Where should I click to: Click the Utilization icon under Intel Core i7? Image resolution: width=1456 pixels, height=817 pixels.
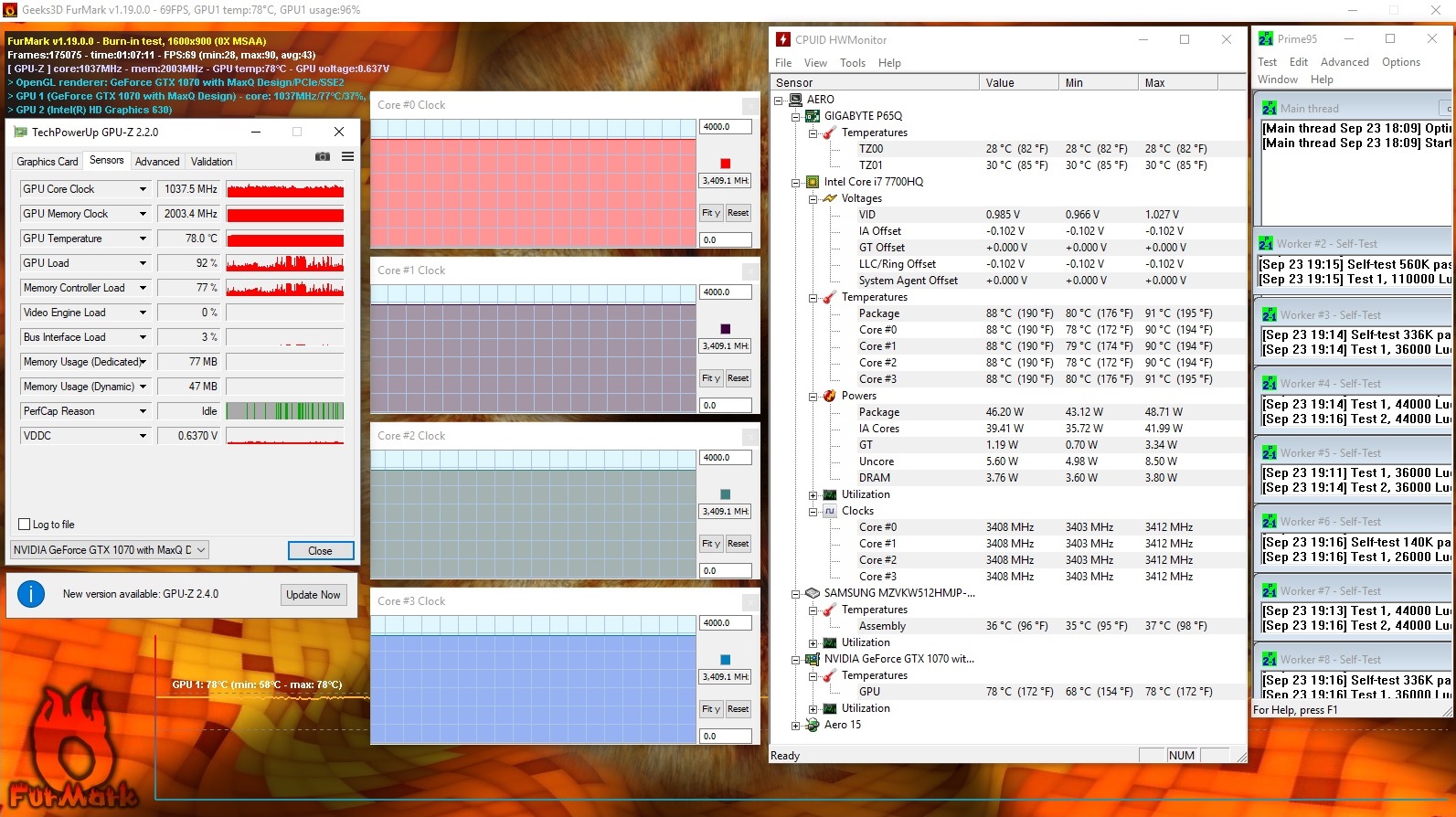(830, 494)
